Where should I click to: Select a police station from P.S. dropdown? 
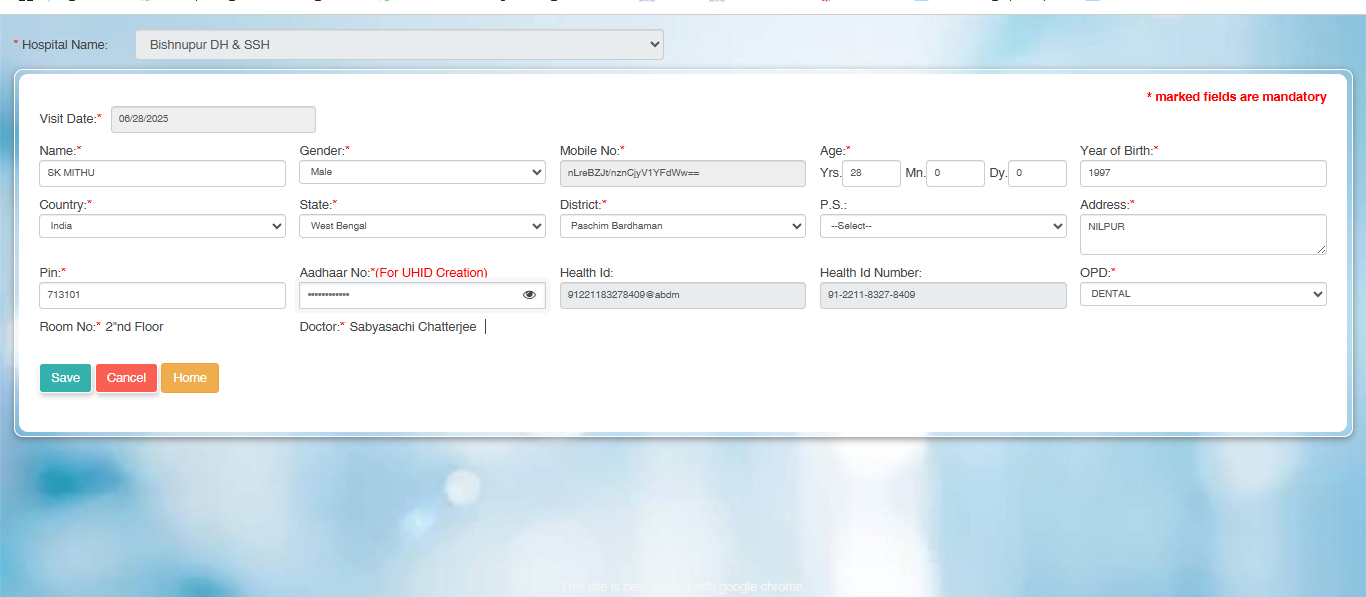(942, 226)
